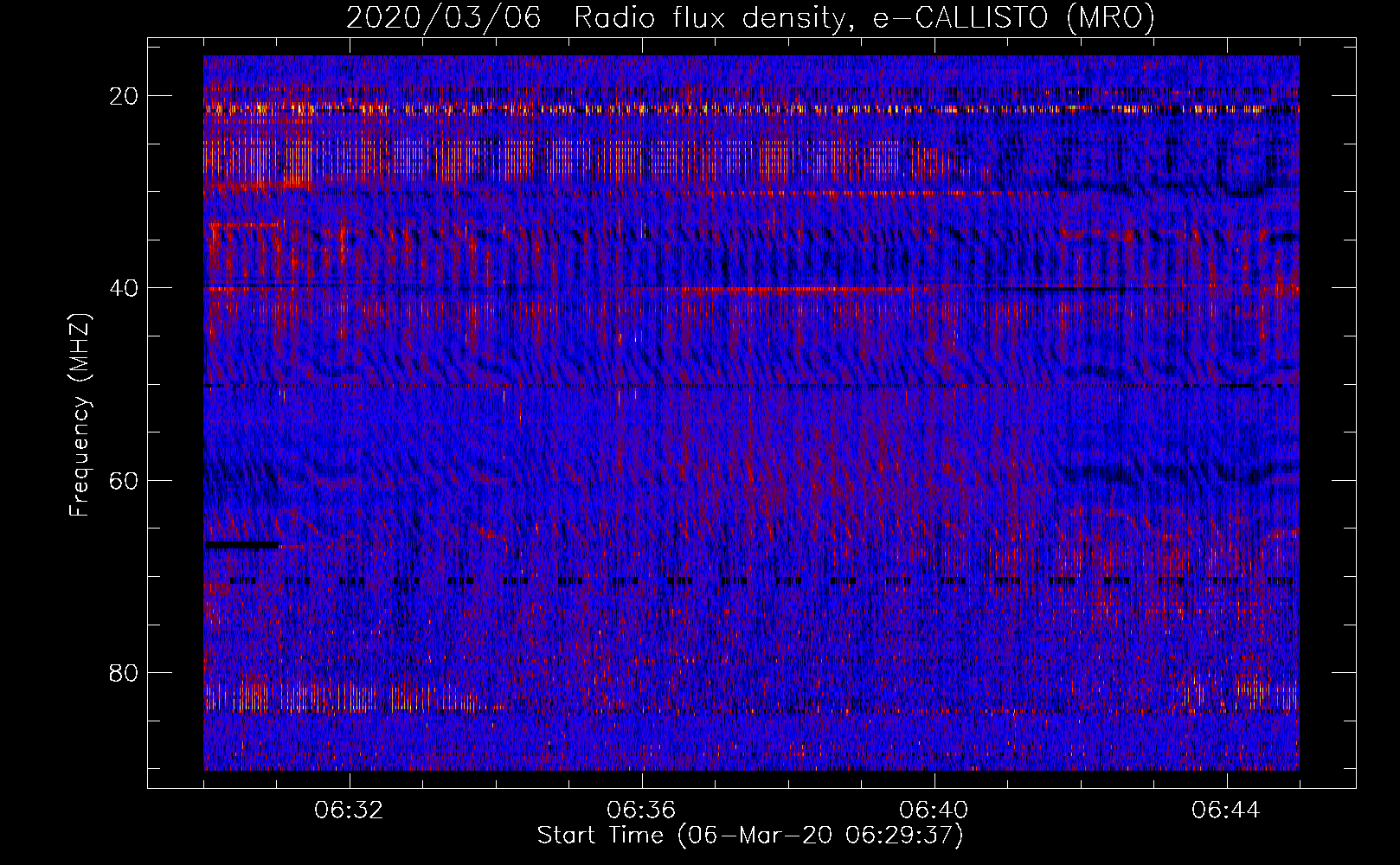Click the solid black bar near 67 MHz
The image size is (1400, 865).
point(241,545)
